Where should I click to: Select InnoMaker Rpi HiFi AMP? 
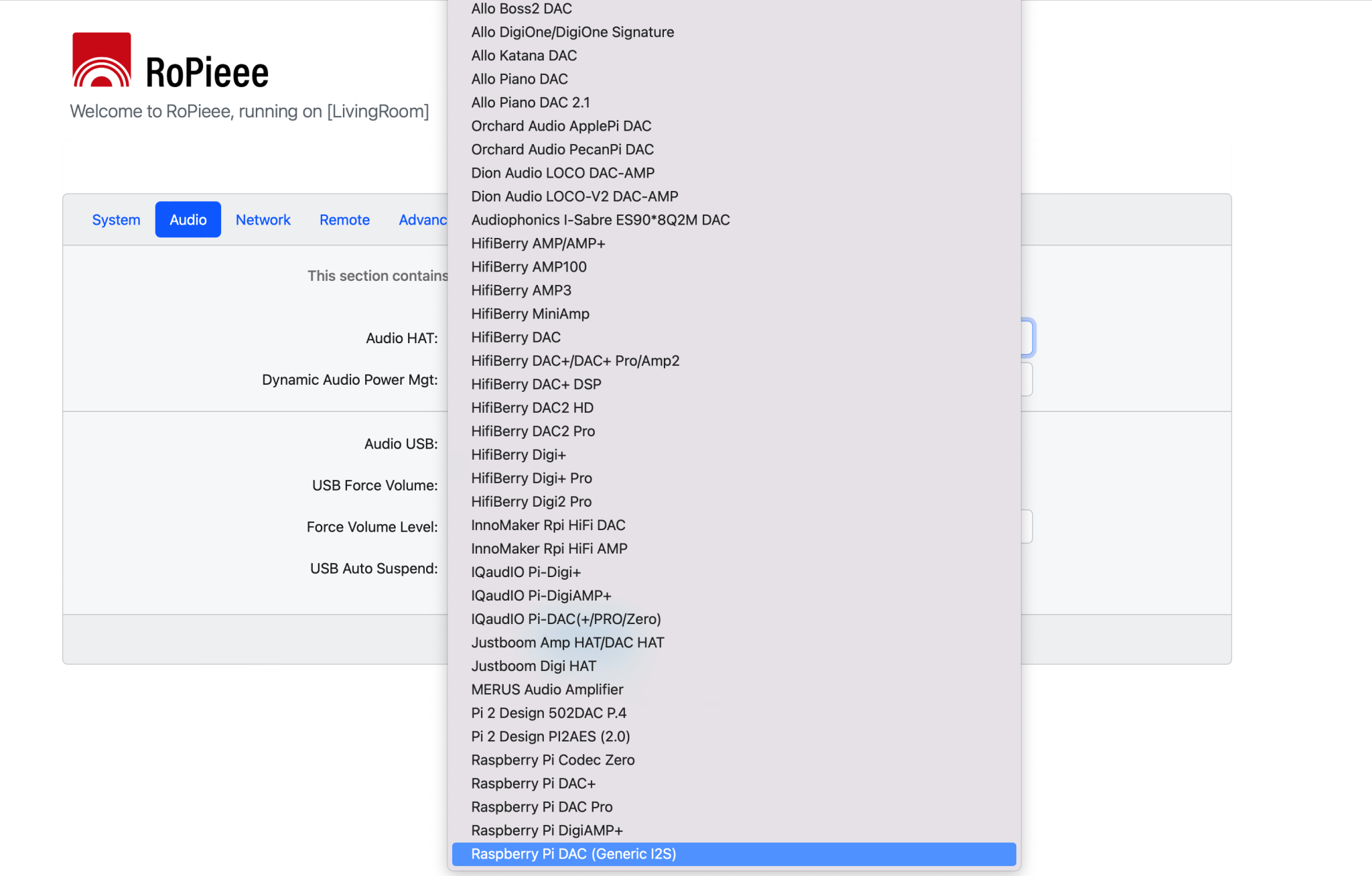(734, 548)
